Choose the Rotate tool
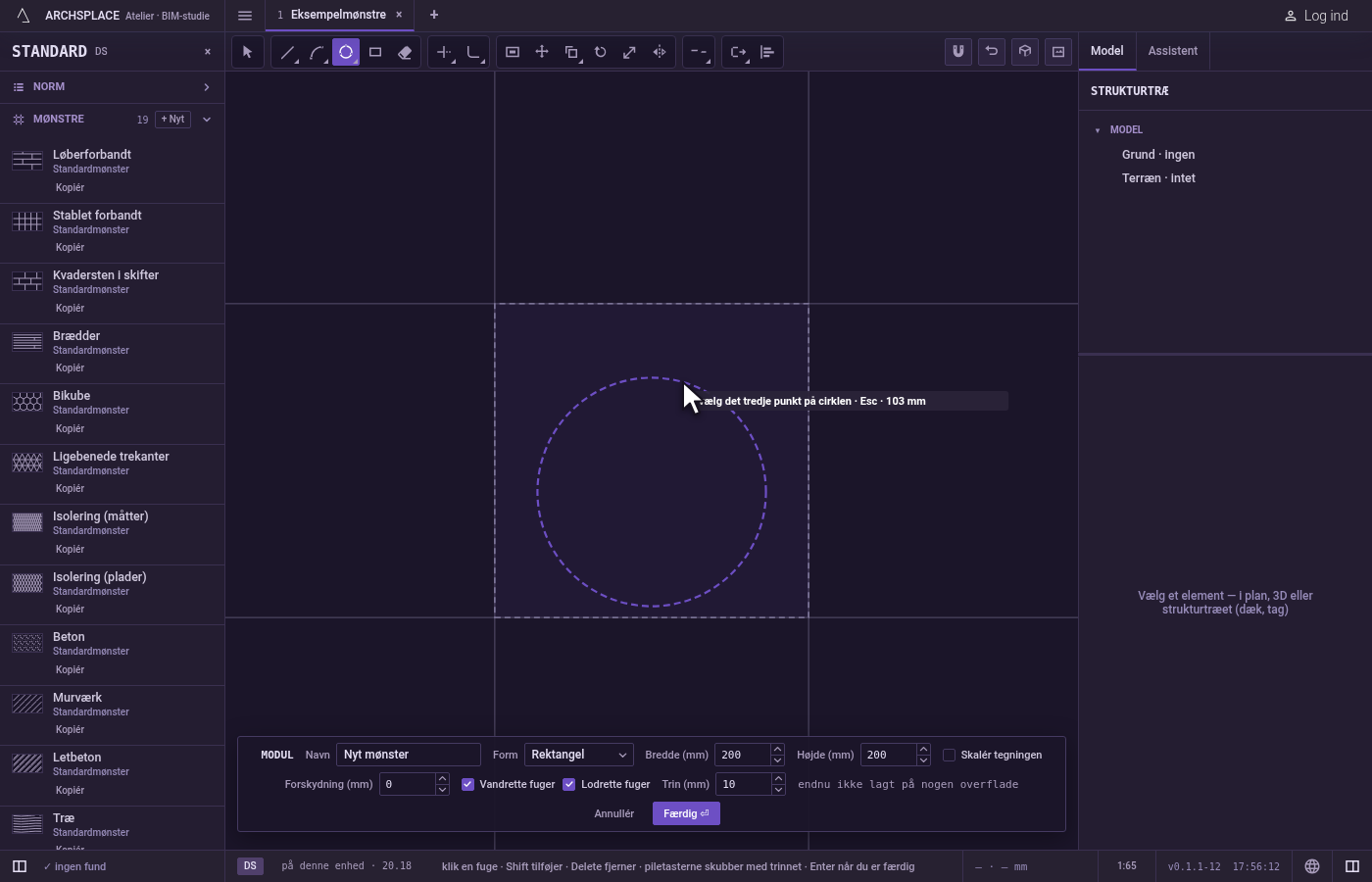The image size is (1372, 882). pos(601,52)
